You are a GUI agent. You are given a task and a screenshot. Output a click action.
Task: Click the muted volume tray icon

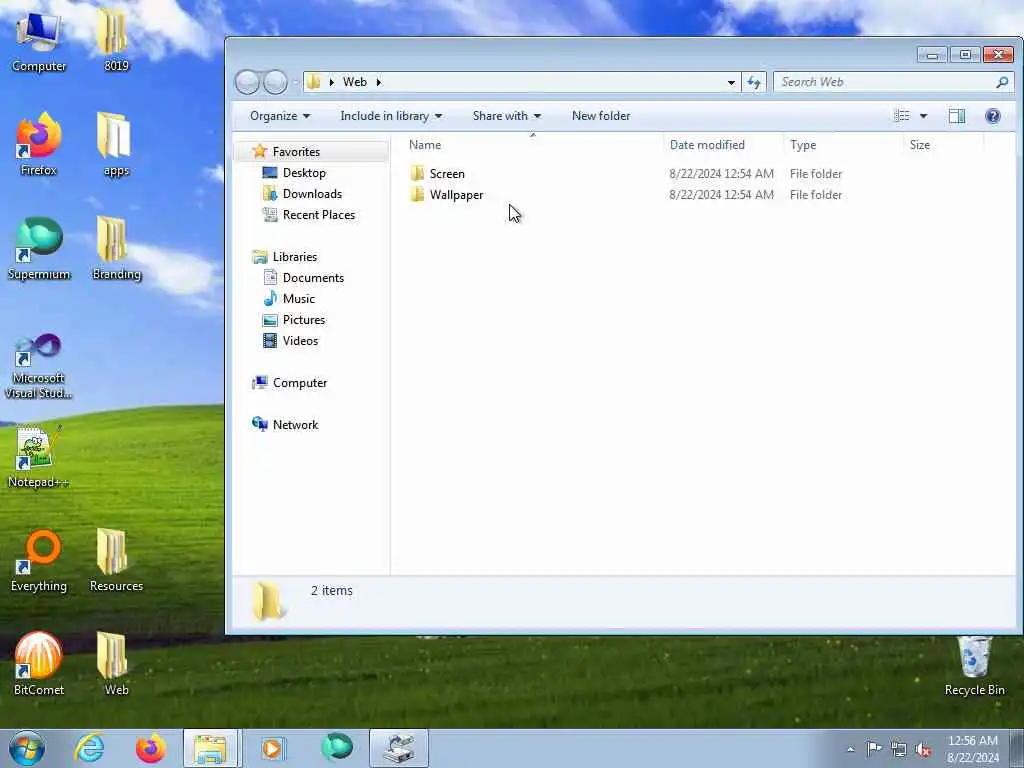click(923, 749)
